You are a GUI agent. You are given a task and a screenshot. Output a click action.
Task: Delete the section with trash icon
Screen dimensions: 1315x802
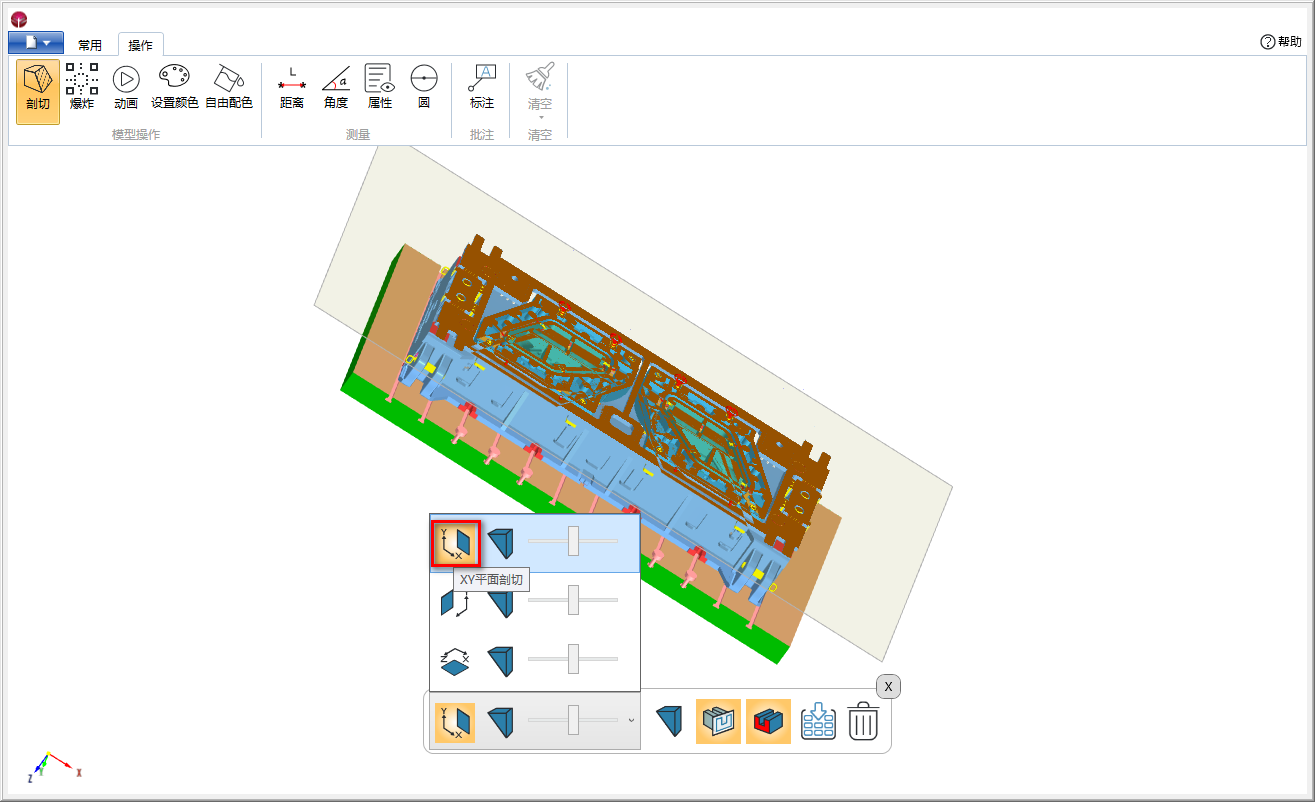coord(863,721)
